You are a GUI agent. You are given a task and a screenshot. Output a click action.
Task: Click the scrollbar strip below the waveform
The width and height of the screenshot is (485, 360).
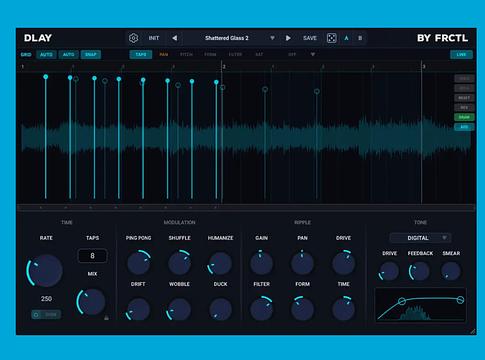pyautogui.click(x=246, y=208)
